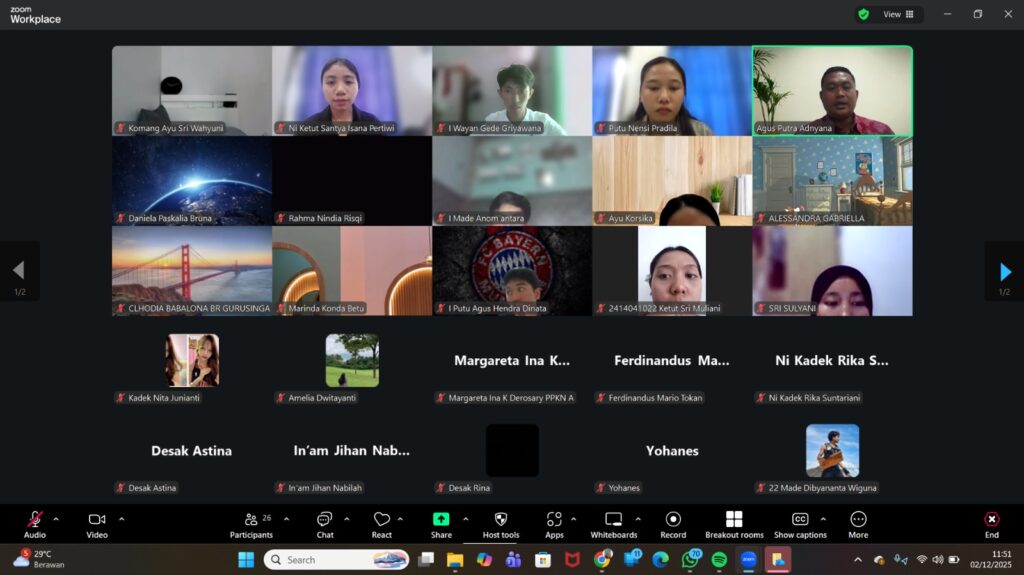Open the Chat panel
The height and width of the screenshot is (575, 1024).
324,524
